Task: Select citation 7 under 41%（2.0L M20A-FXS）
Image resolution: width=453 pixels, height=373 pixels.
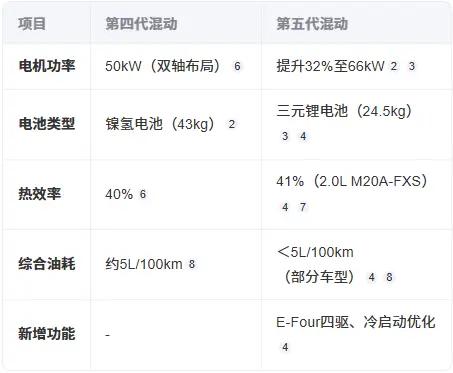Action: coord(303,207)
